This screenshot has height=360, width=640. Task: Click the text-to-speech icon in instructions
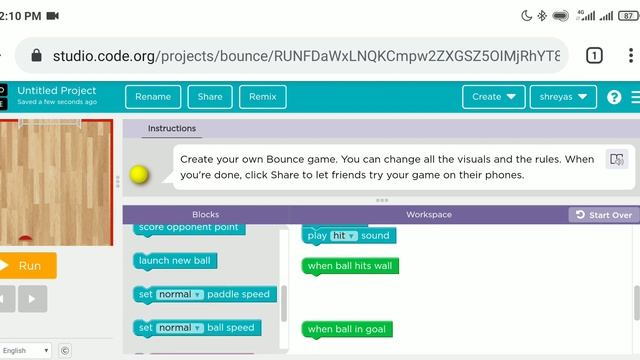tap(616, 159)
